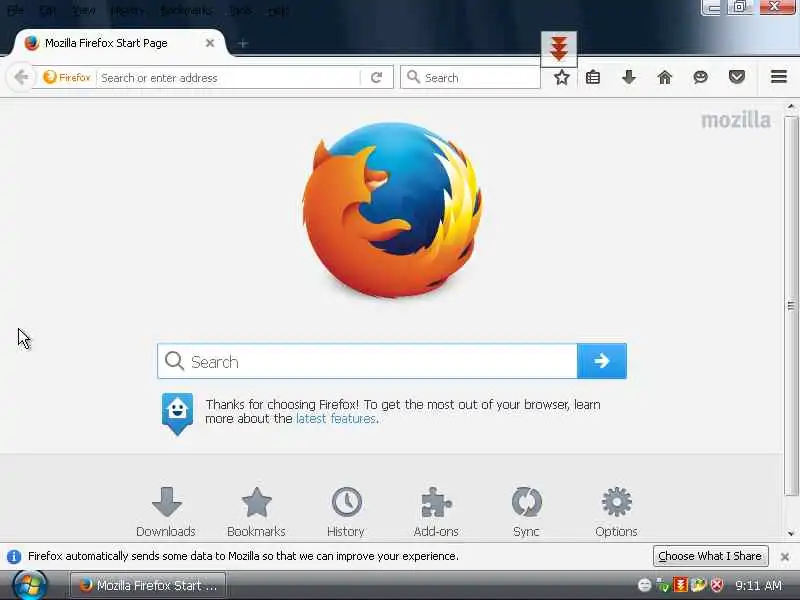The height and width of the screenshot is (600, 800).
Task: Open Bookmarks from start page launcher
Action: click(x=256, y=512)
